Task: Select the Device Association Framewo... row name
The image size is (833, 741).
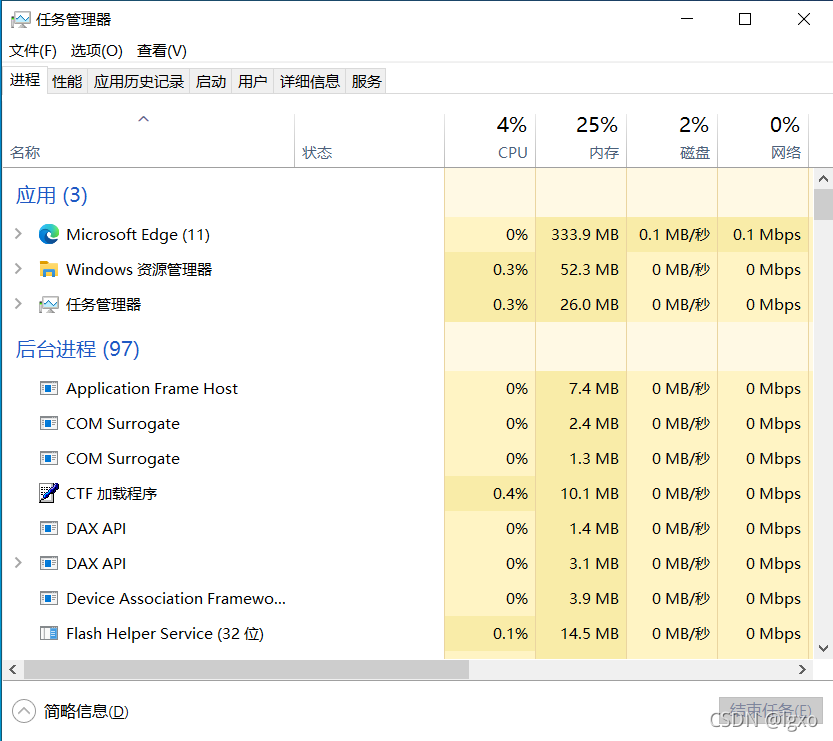Action: coord(176,599)
